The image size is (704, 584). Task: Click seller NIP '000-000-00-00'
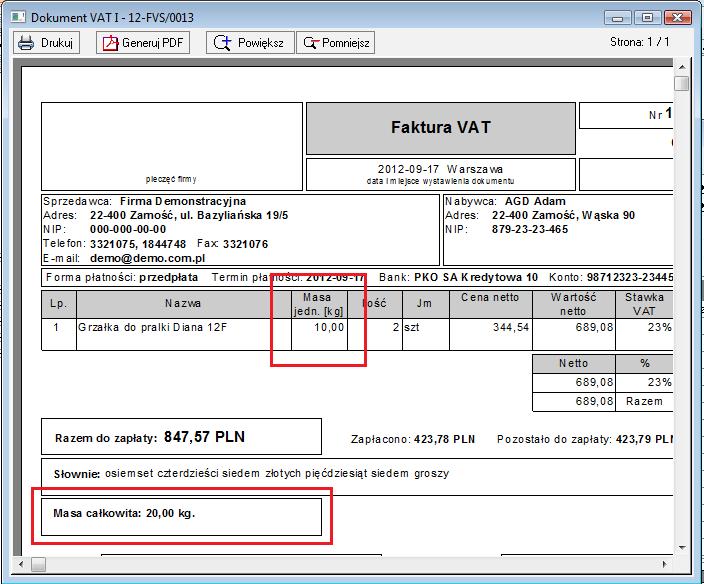point(128,229)
